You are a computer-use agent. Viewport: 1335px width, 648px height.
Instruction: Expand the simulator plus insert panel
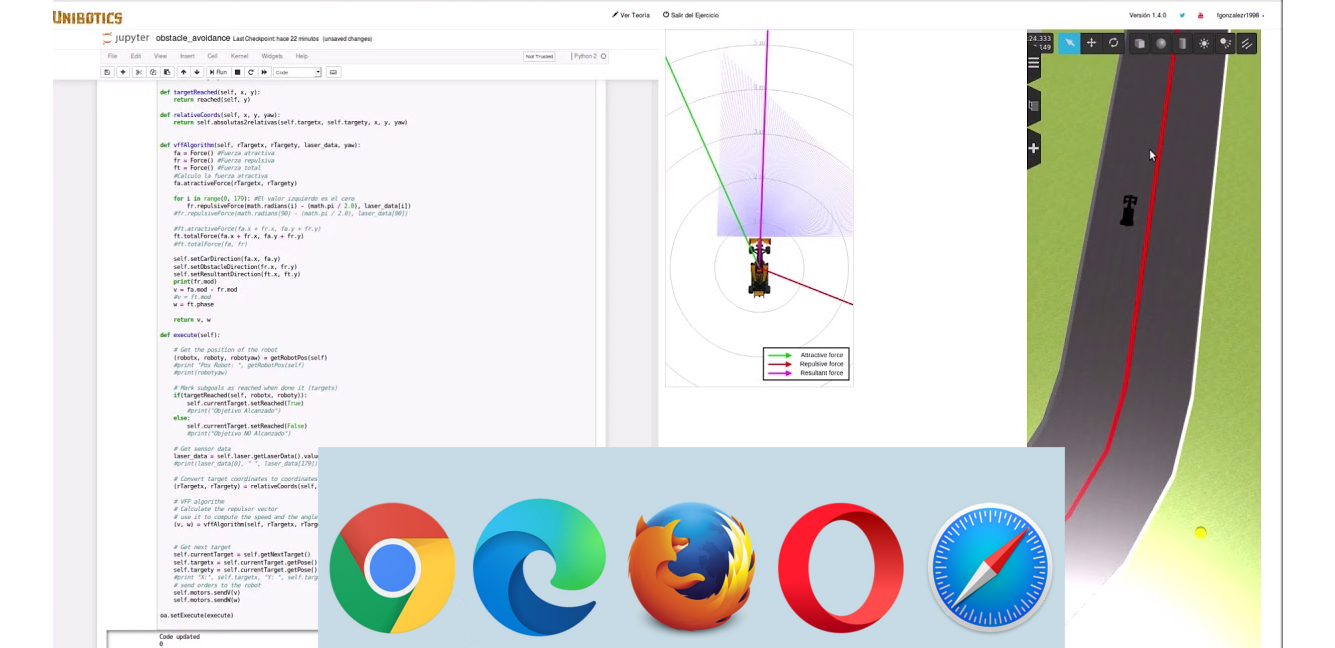[1034, 149]
